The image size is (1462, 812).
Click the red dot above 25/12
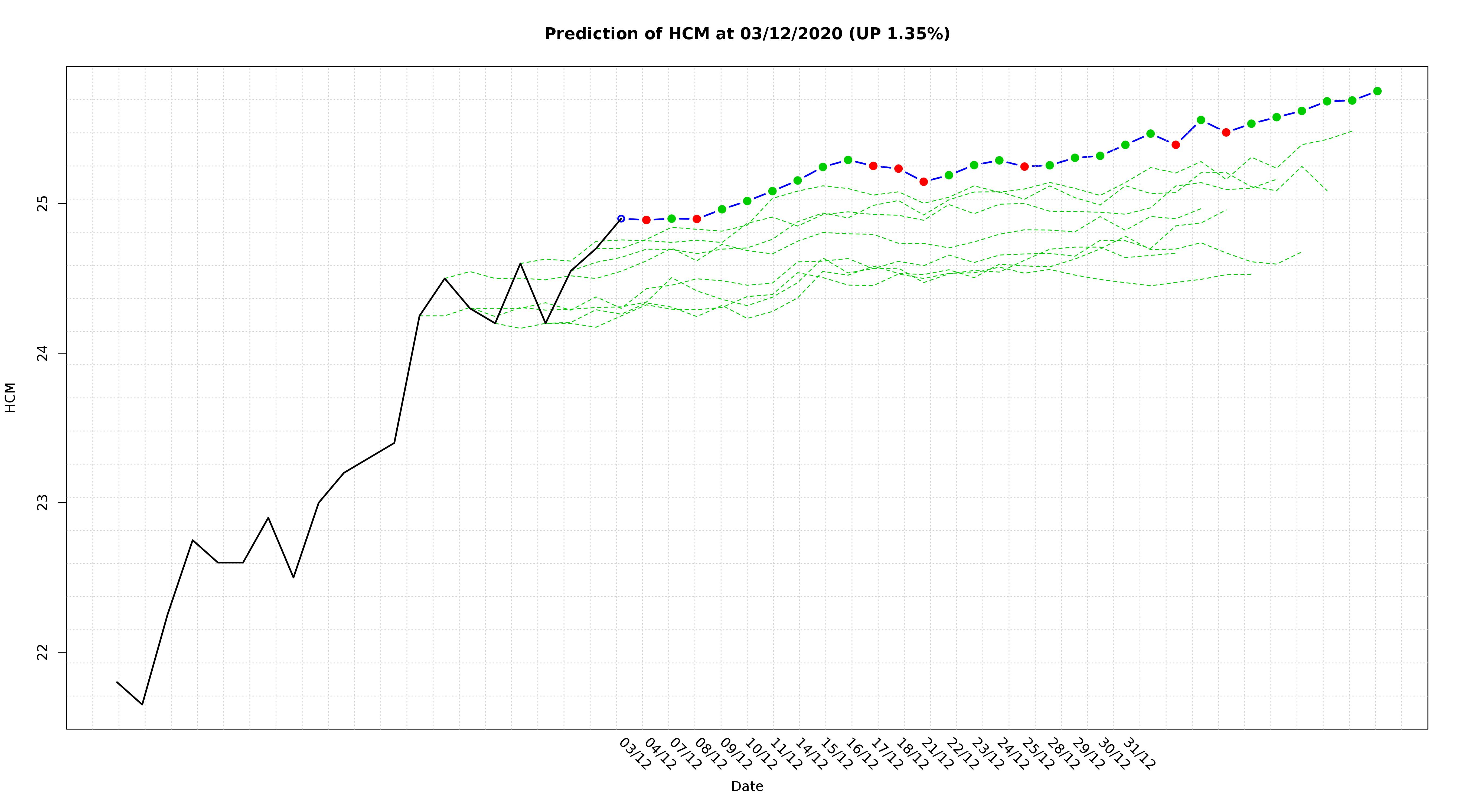(x=1024, y=167)
